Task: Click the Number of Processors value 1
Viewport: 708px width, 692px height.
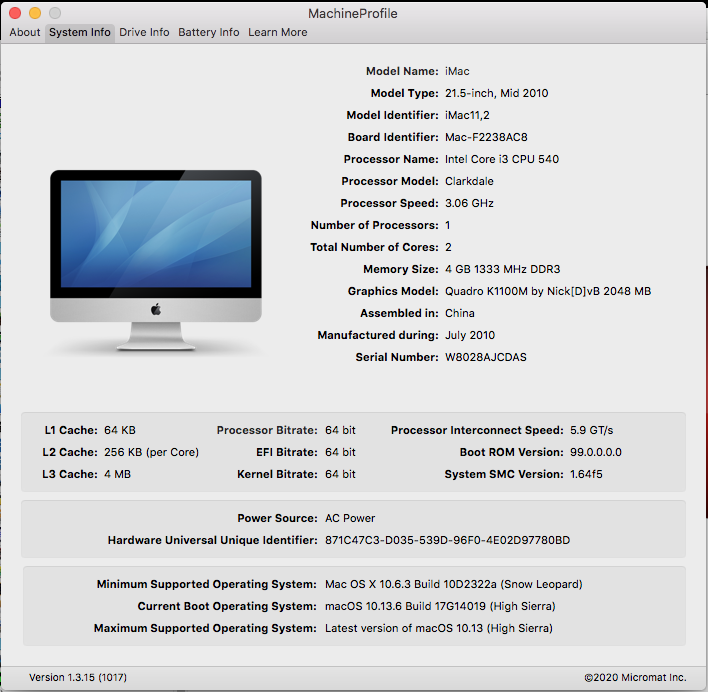Action: (447, 225)
